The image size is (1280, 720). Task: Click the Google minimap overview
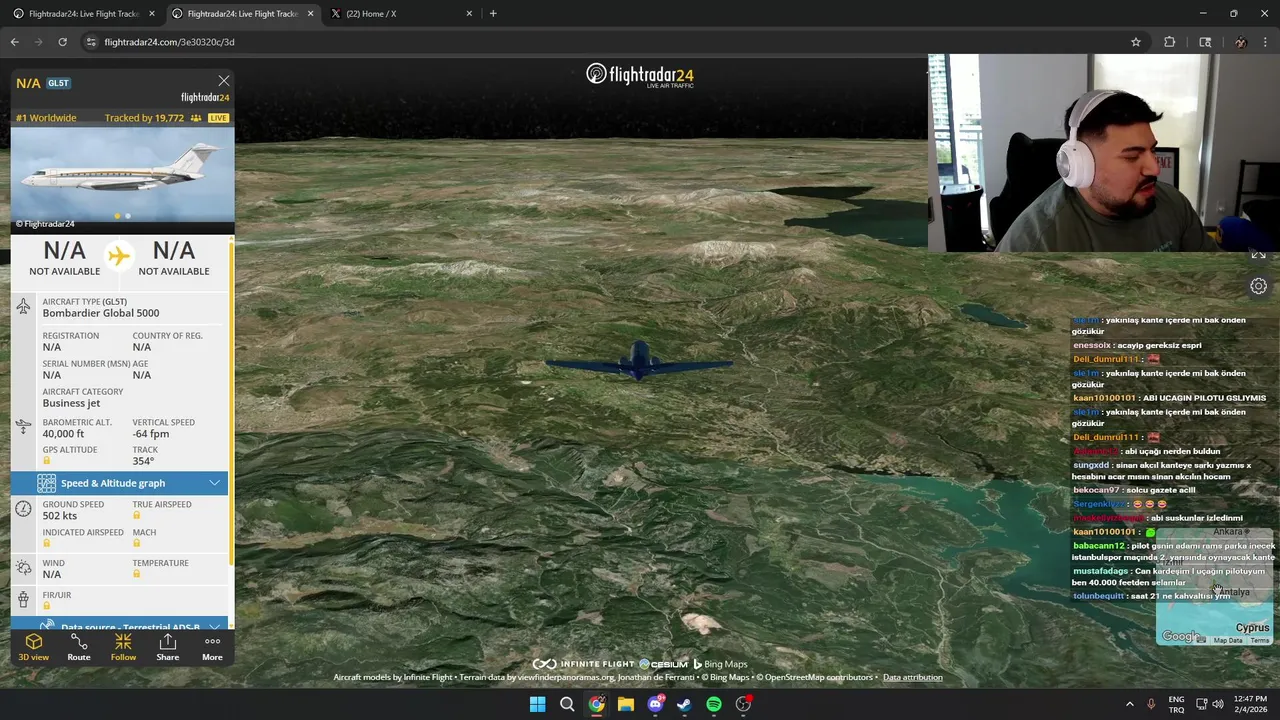click(1216, 586)
